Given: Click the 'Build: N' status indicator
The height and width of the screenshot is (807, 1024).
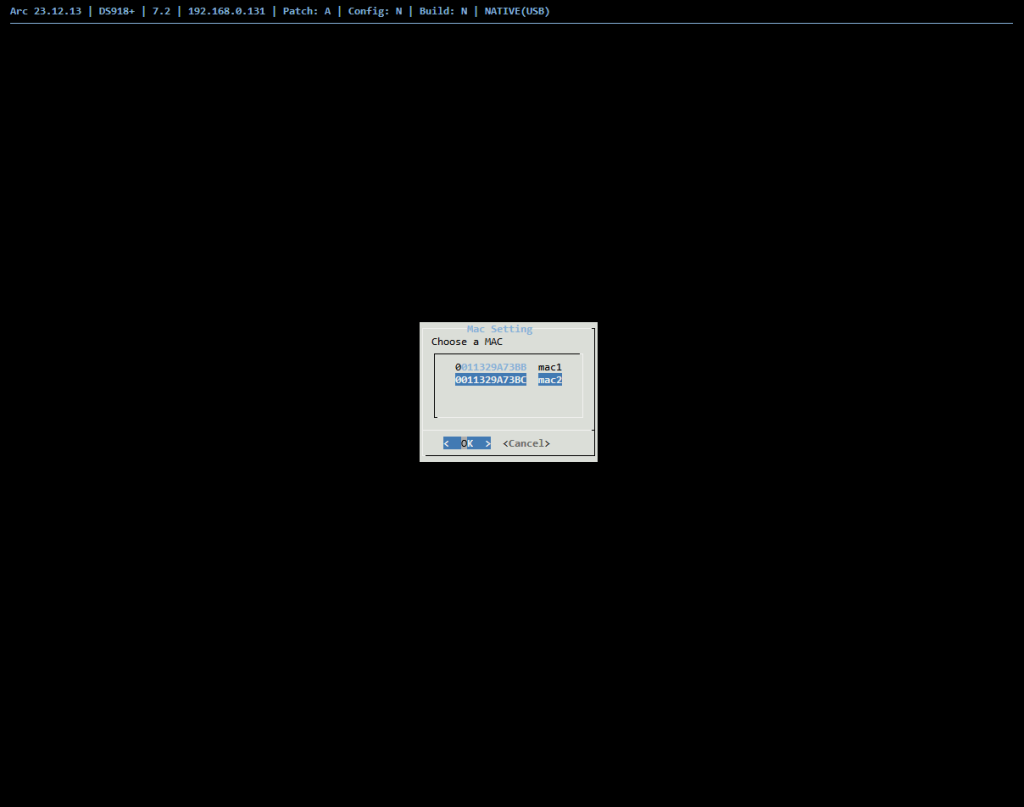Looking at the screenshot, I should click(x=443, y=11).
